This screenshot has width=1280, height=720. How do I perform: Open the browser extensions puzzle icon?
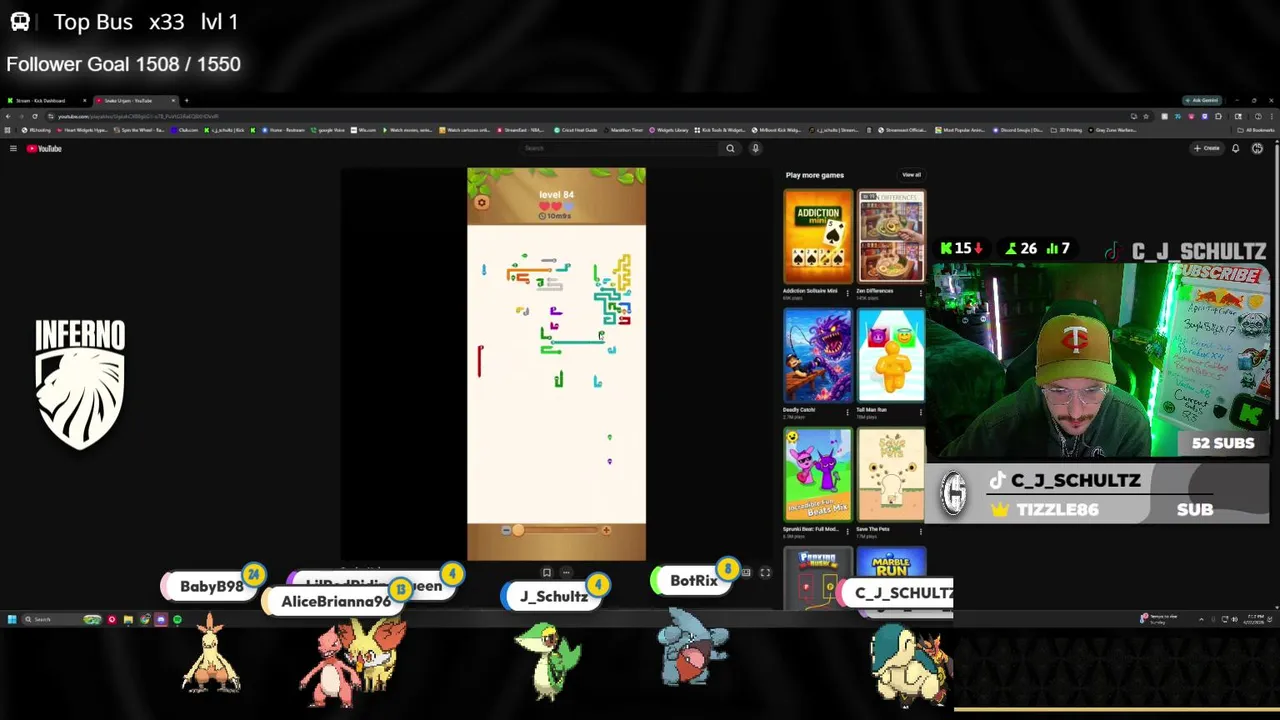pos(1218,116)
